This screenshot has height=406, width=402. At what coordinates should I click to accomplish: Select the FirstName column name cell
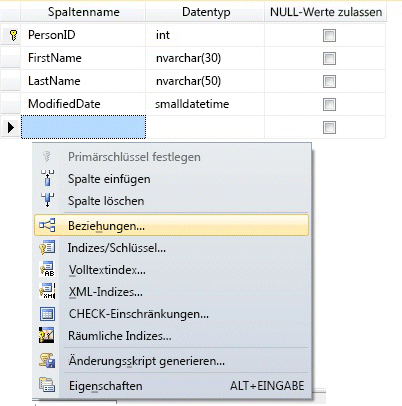pyautogui.click(x=83, y=58)
